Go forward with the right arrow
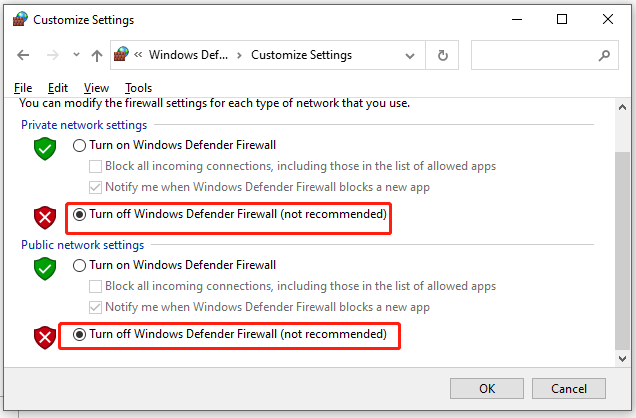 [53, 55]
